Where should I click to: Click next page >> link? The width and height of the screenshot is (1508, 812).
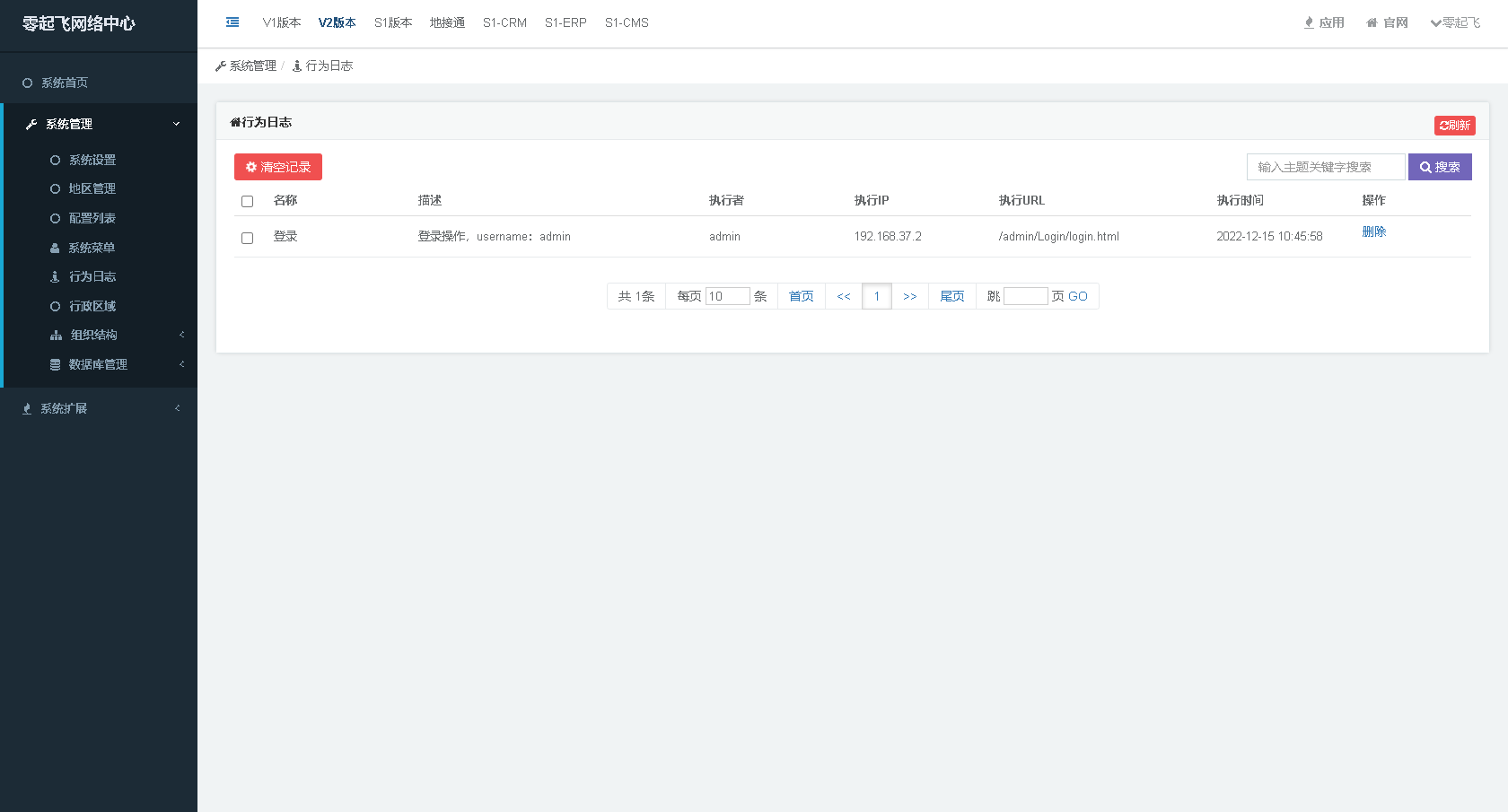point(910,296)
